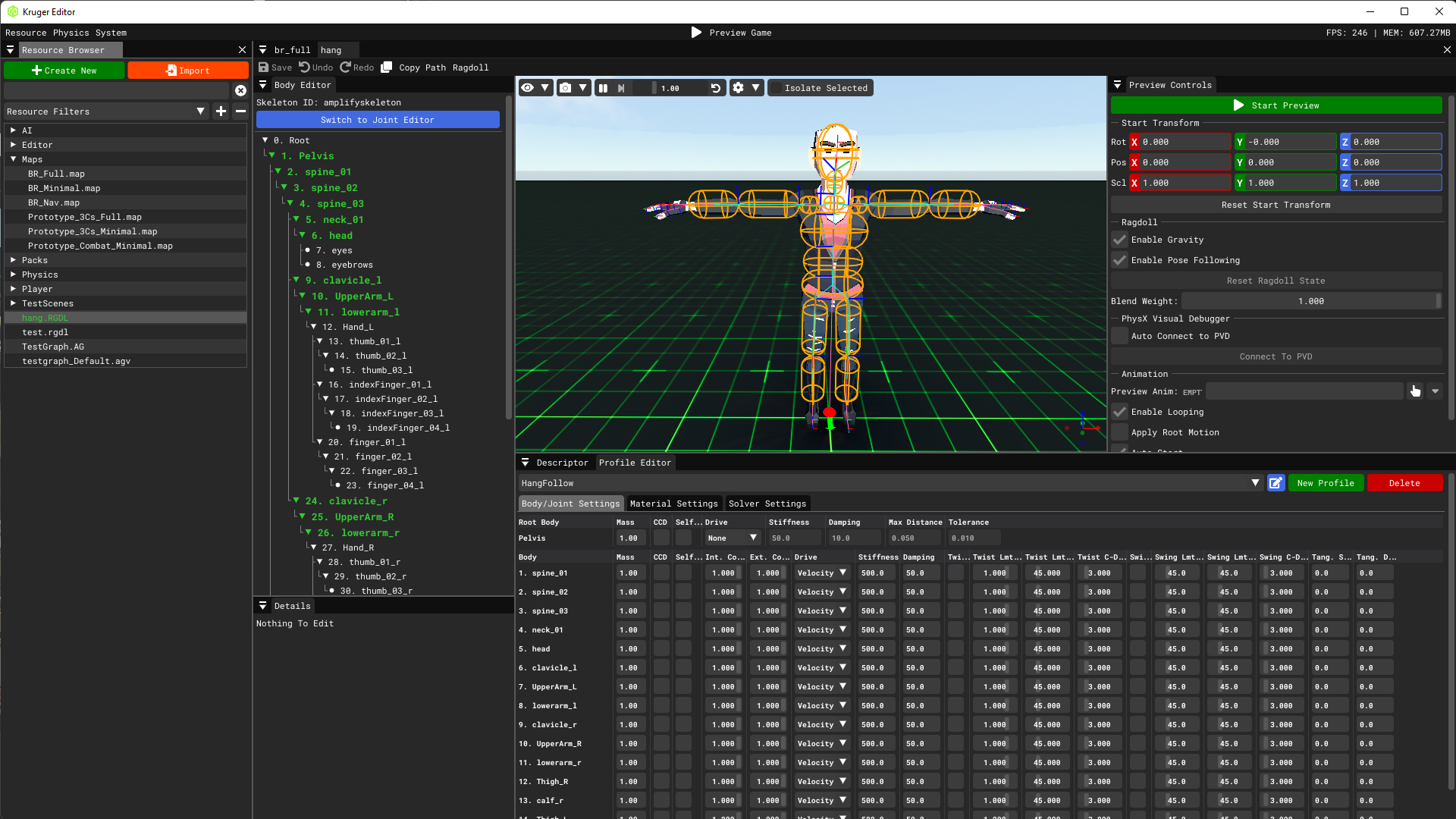This screenshot has height=819, width=1456.
Task: Expand the Physics folder in resource tree
Action: click(13, 275)
